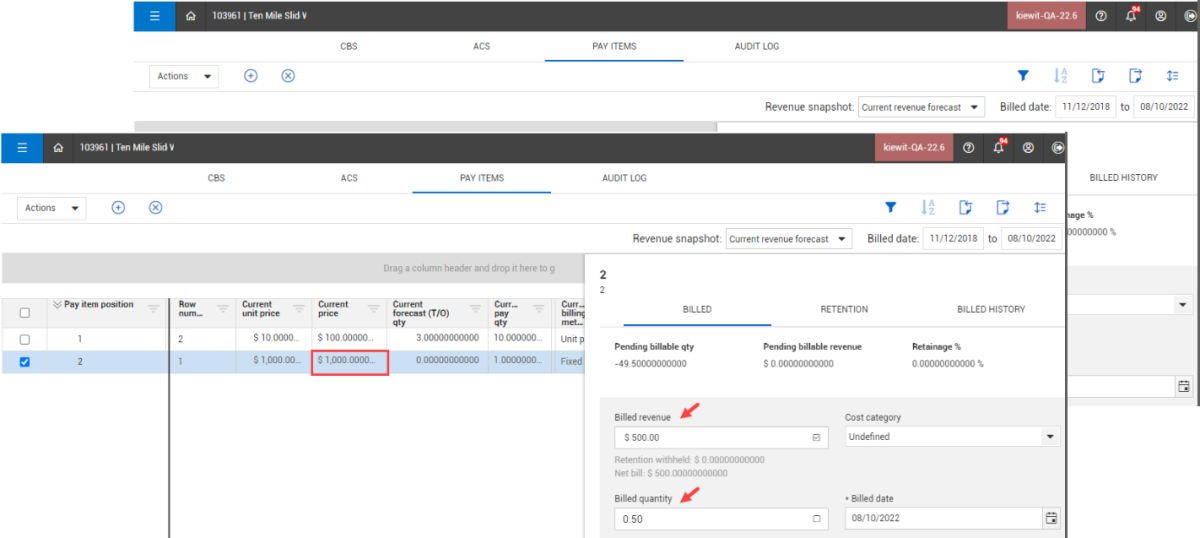Open the Actions dropdown in the foreground window
The image size is (1200, 538).
52,208
